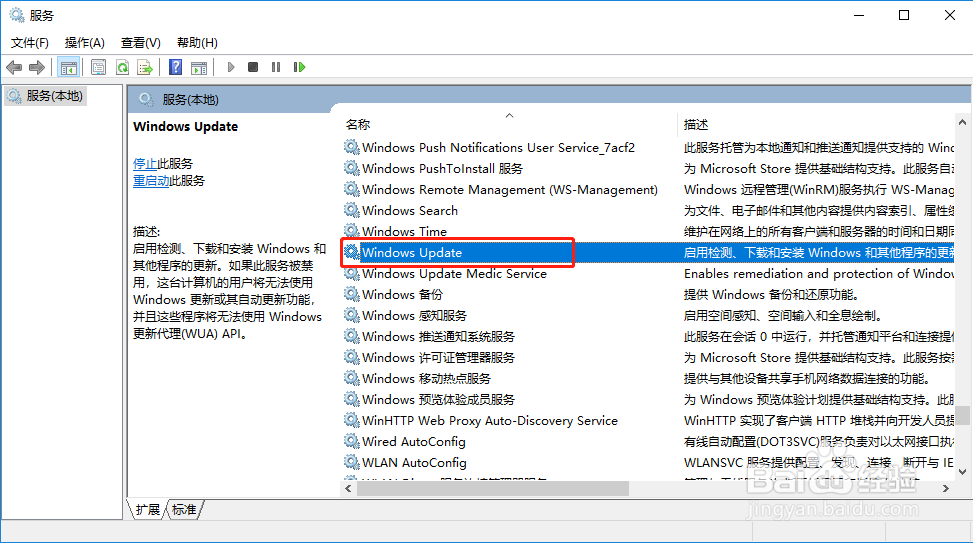Click gear icon beside Wired AutoConfig
Screen dimensions: 973x543
point(352,441)
